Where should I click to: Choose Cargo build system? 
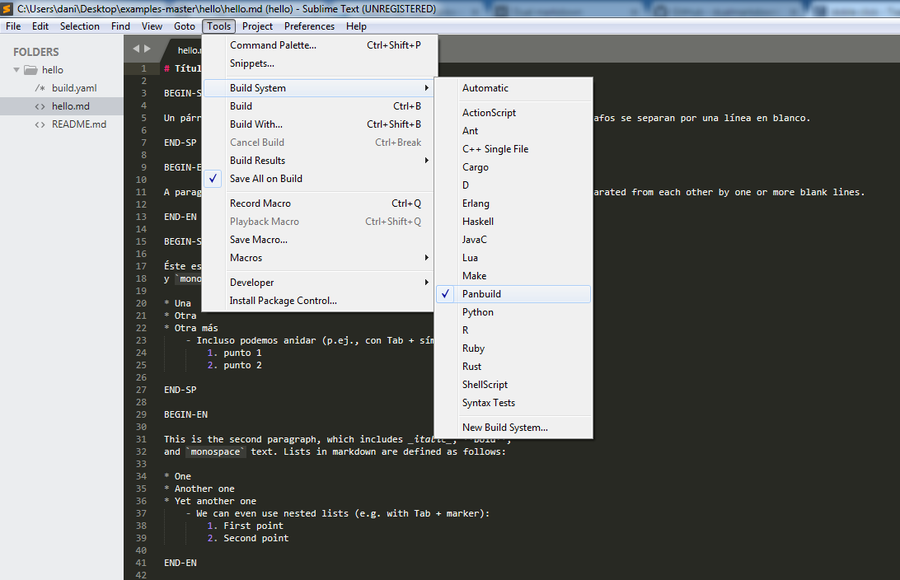(513, 167)
